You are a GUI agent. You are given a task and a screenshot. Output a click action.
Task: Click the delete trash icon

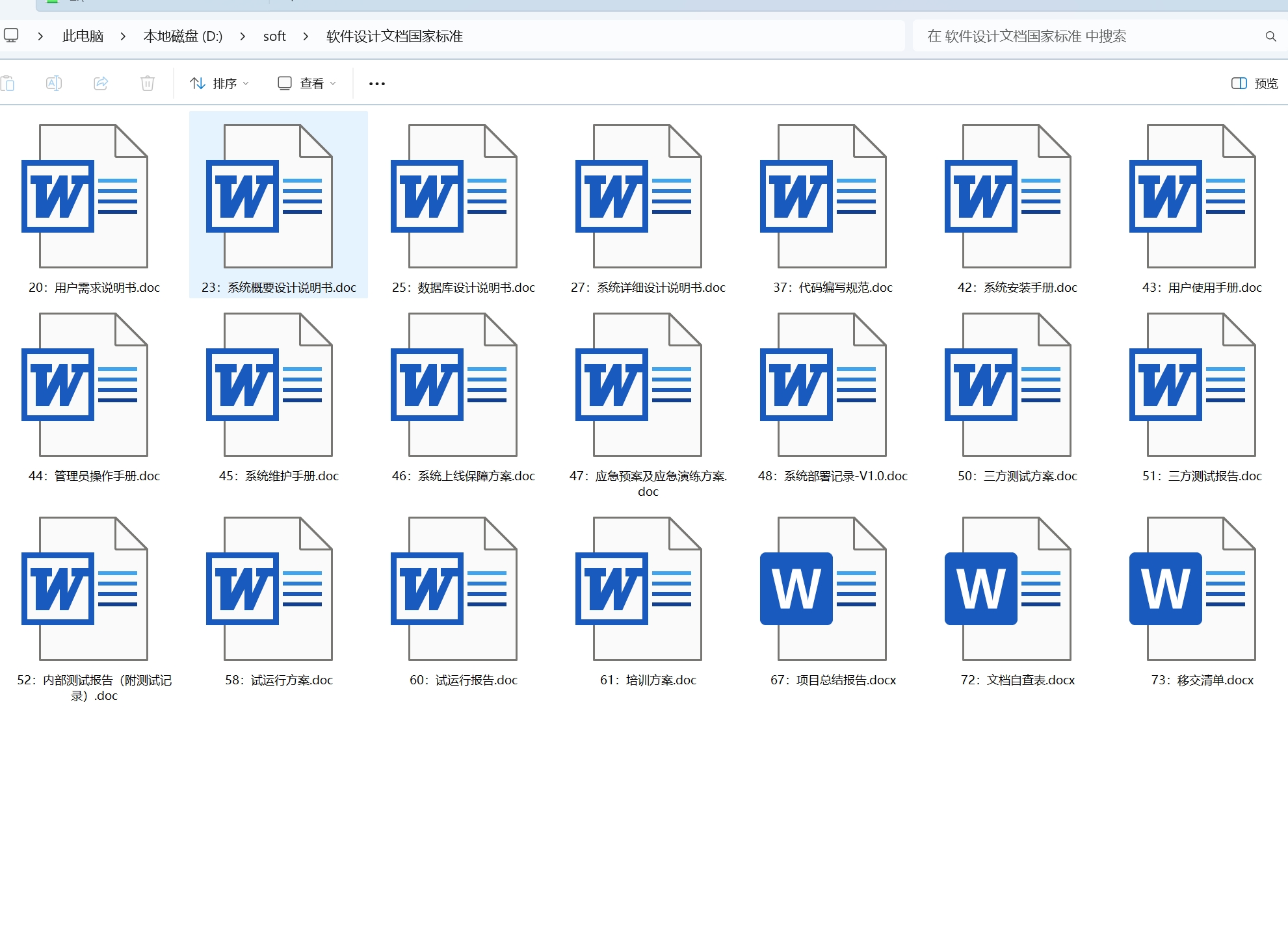point(148,83)
